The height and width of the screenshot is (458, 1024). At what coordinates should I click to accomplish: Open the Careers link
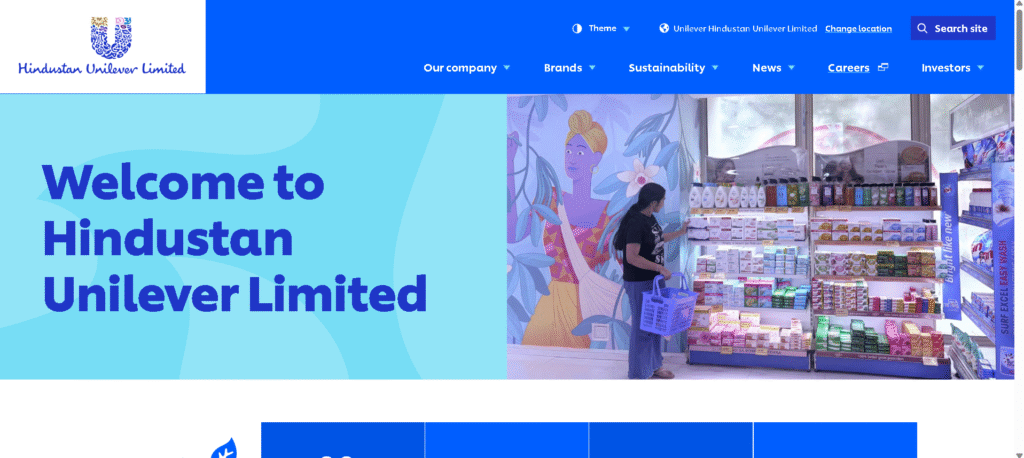pos(848,68)
